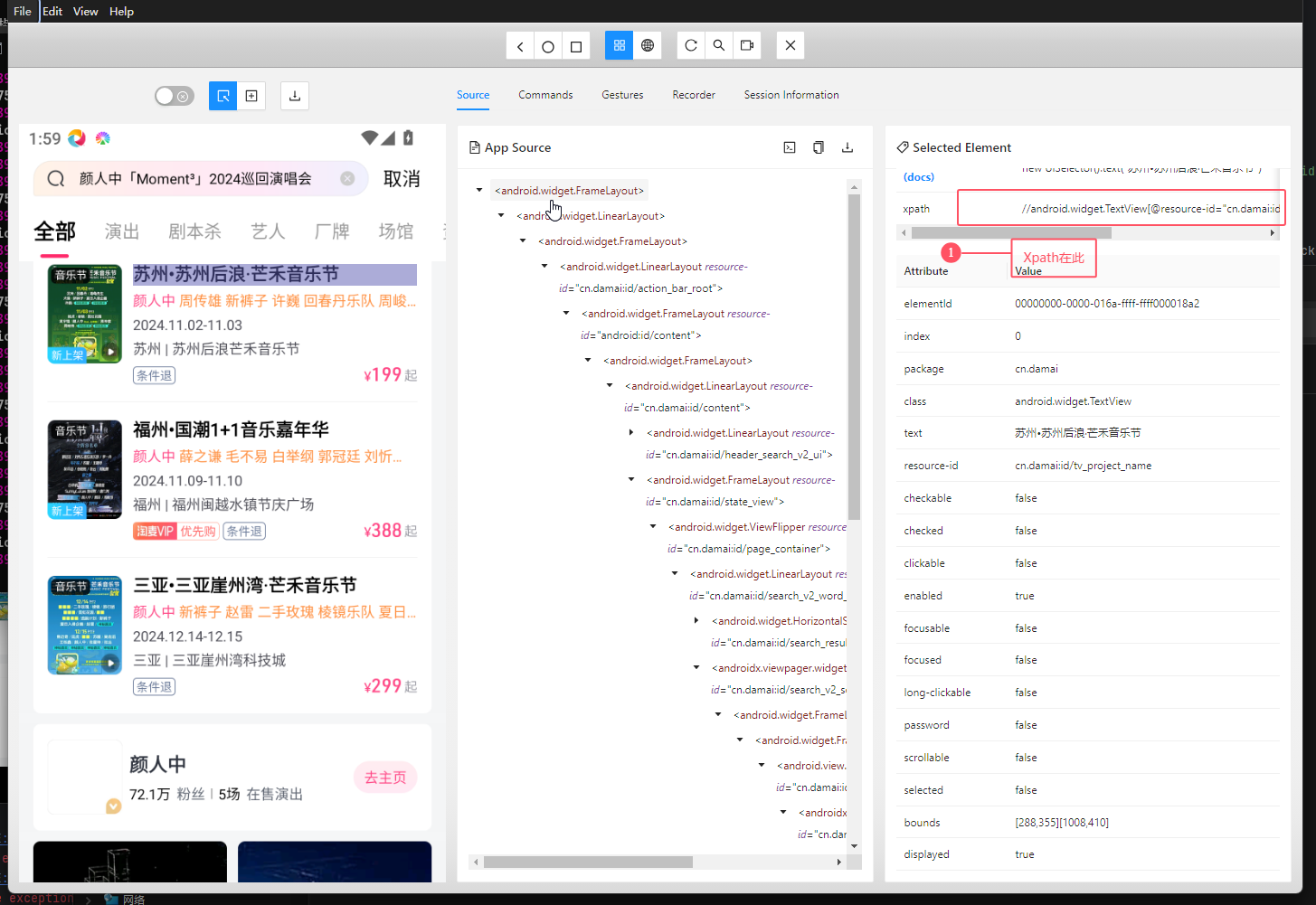The height and width of the screenshot is (905, 1316).
Task: Toggle attributes view in App Source
Action: coord(790,147)
